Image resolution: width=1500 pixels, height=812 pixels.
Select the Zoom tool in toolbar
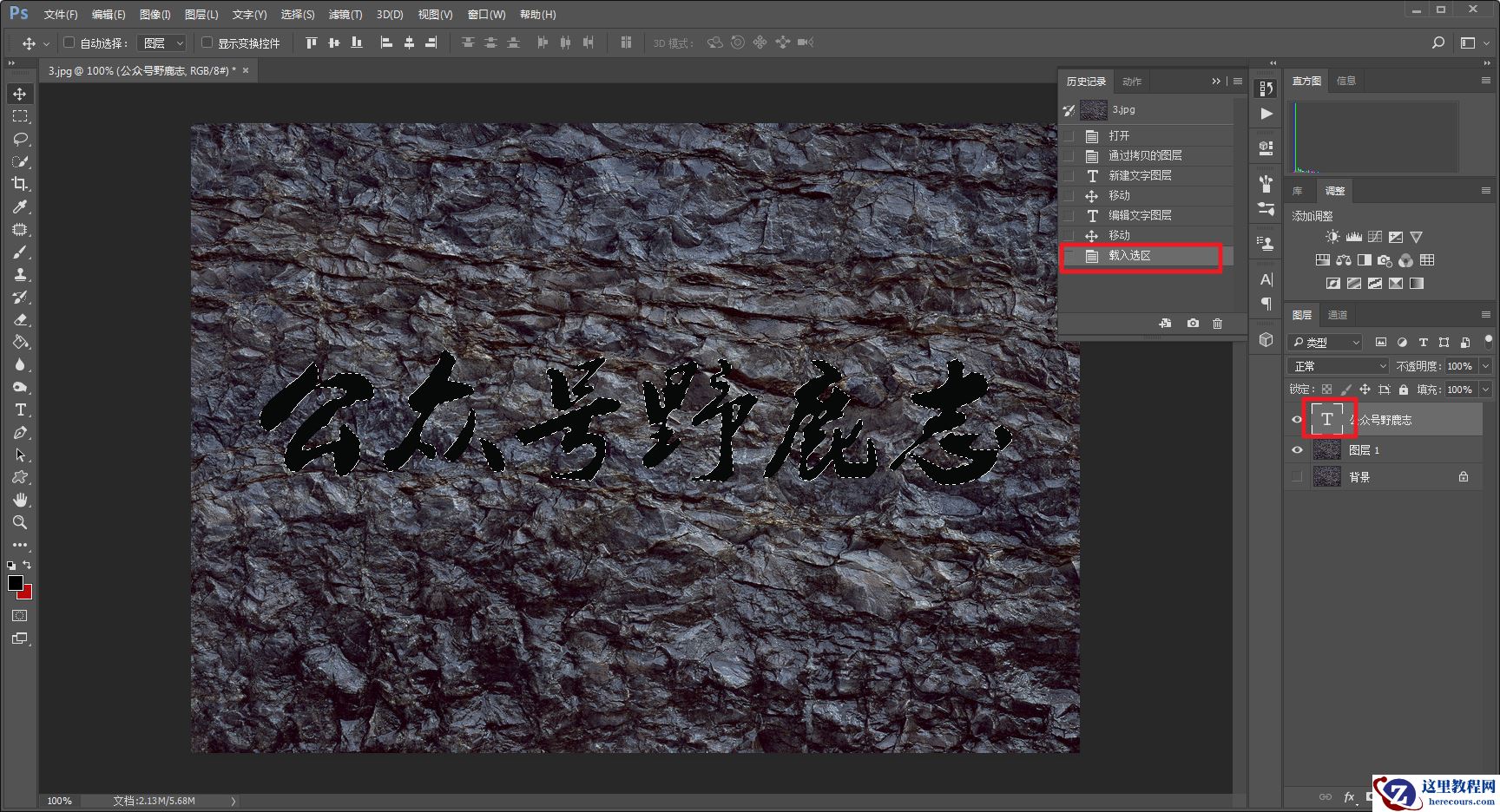point(20,522)
